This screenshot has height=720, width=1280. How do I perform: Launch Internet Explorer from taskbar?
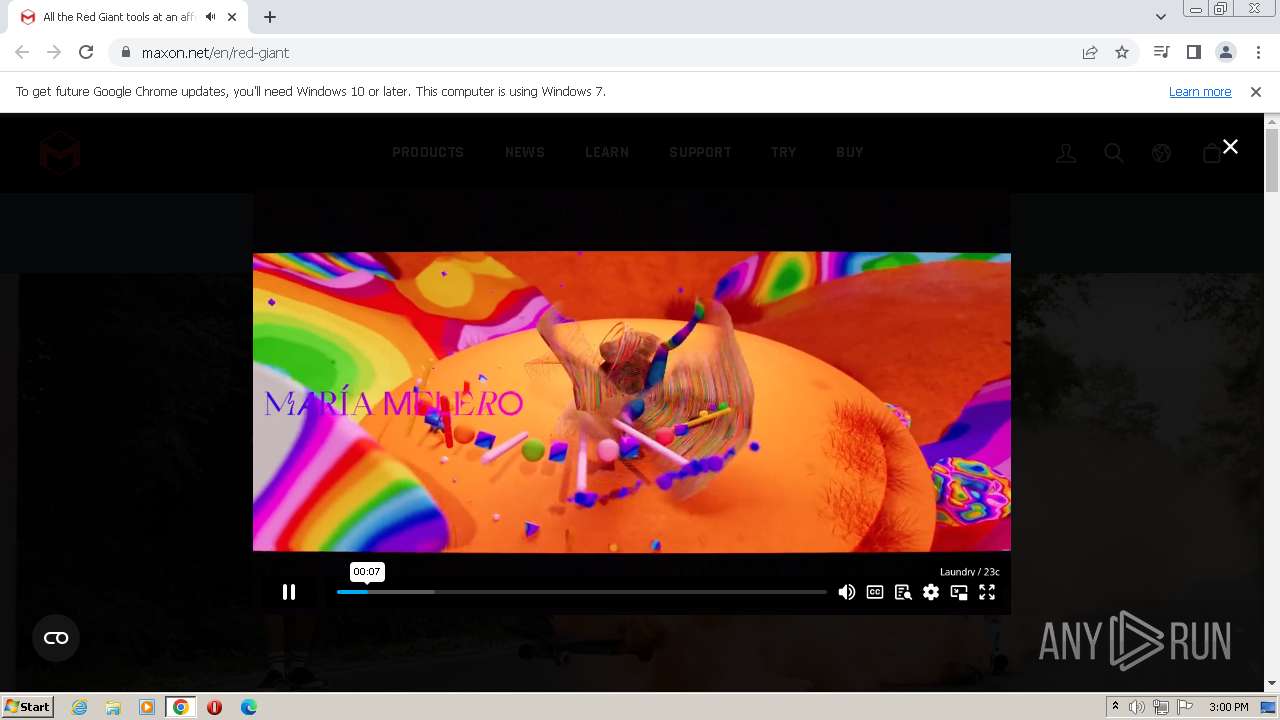tap(80, 707)
